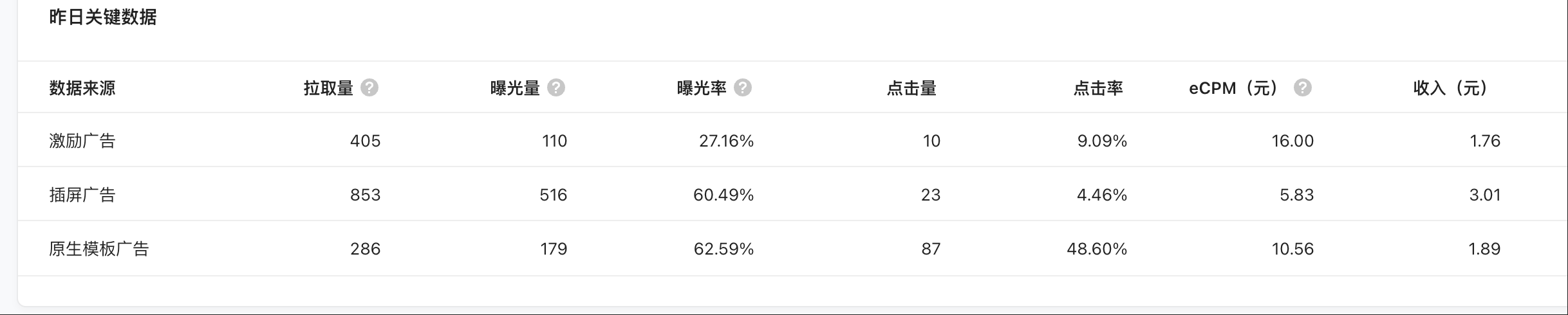This screenshot has width=1568, height=315.
Task: Click the 27.16% exposure rate cell
Action: tap(726, 141)
